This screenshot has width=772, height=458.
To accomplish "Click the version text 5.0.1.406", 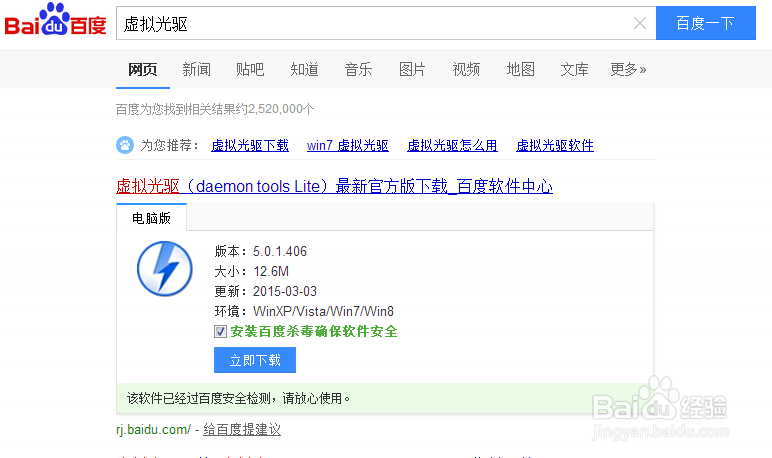I will pos(280,252).
